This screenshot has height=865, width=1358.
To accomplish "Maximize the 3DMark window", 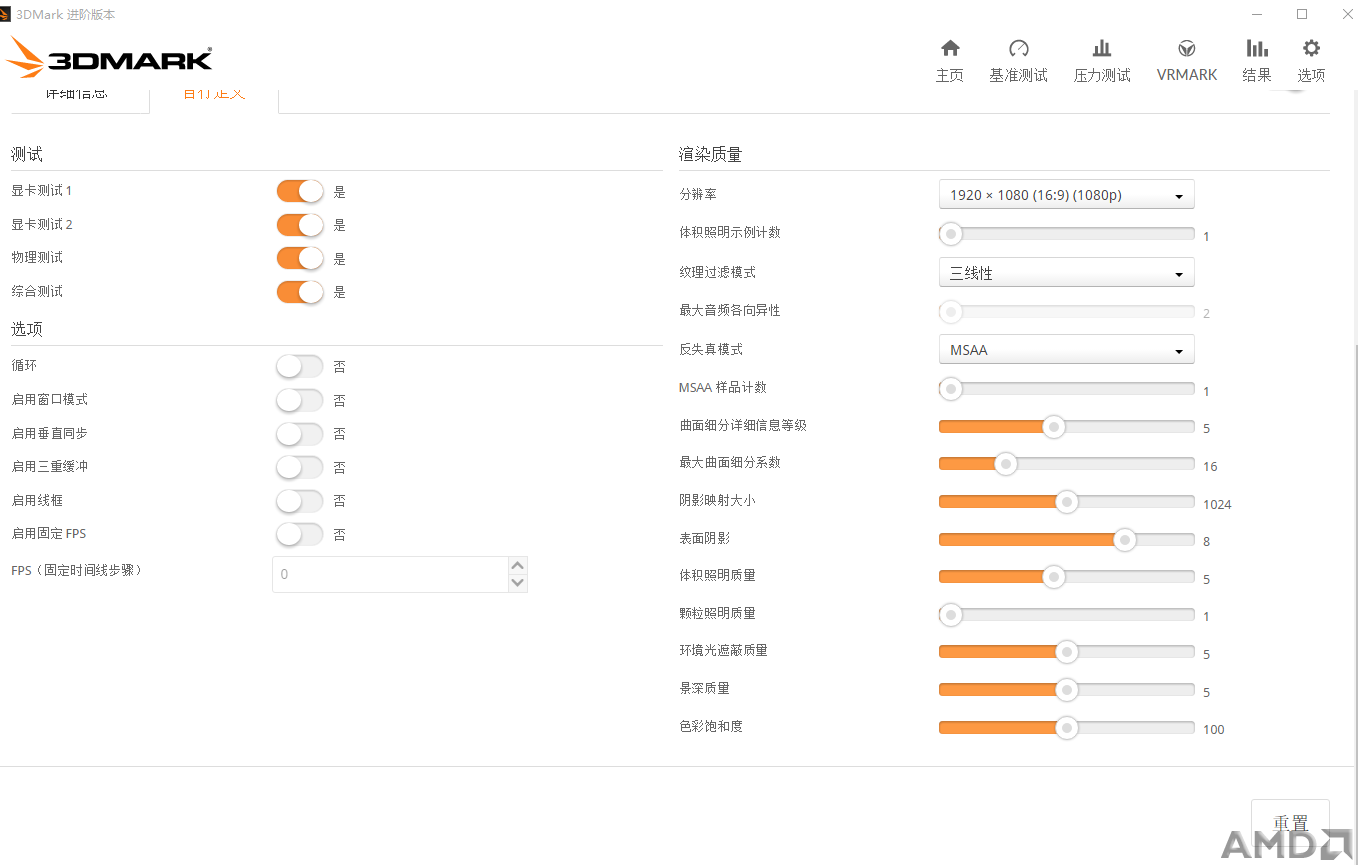I will pyautogui.click(x=1301, y=14).
